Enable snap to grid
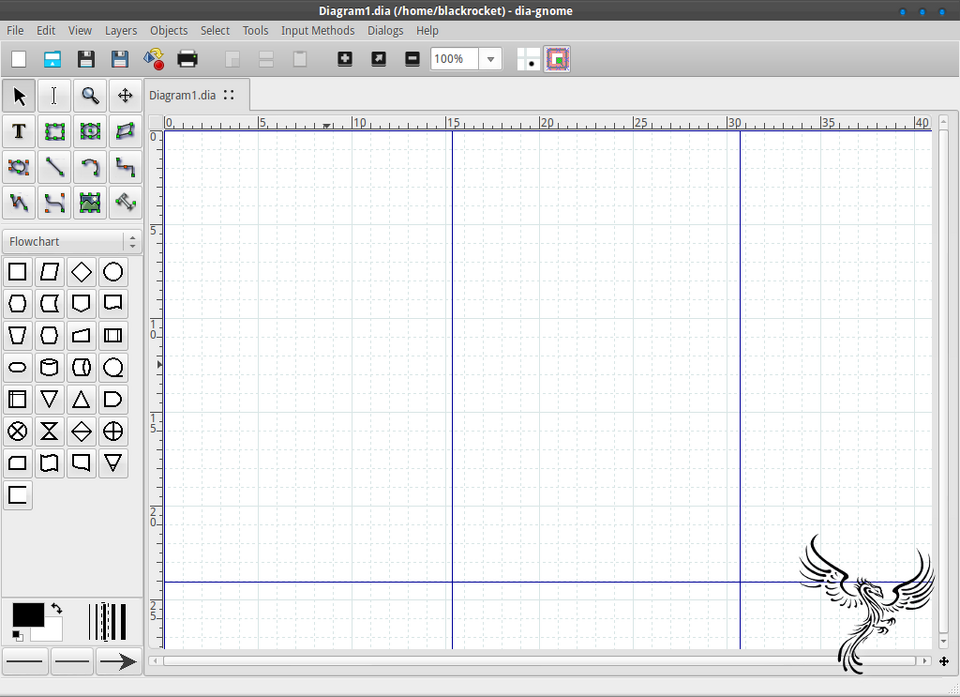 pyautogui.click(x=527, y=59)
